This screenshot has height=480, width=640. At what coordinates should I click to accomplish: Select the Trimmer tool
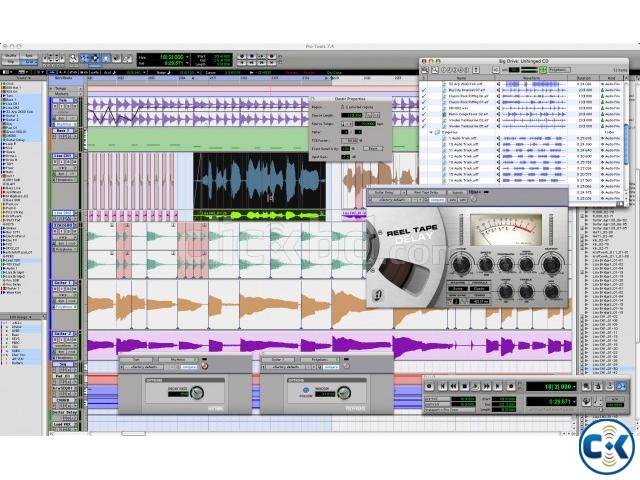[x=84, y=58]
